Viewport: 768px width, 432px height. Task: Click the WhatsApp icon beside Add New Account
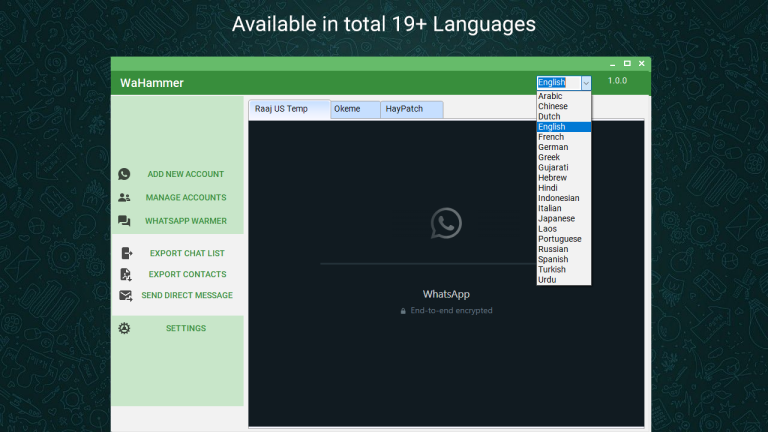[x=124, y=174]
